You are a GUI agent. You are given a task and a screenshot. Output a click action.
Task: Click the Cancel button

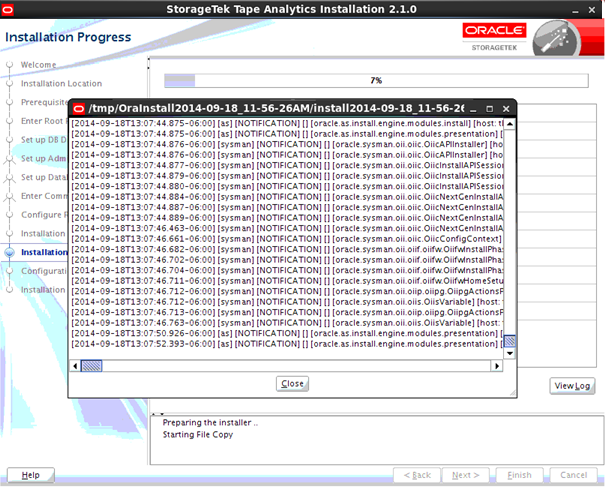tap(573, 475)
